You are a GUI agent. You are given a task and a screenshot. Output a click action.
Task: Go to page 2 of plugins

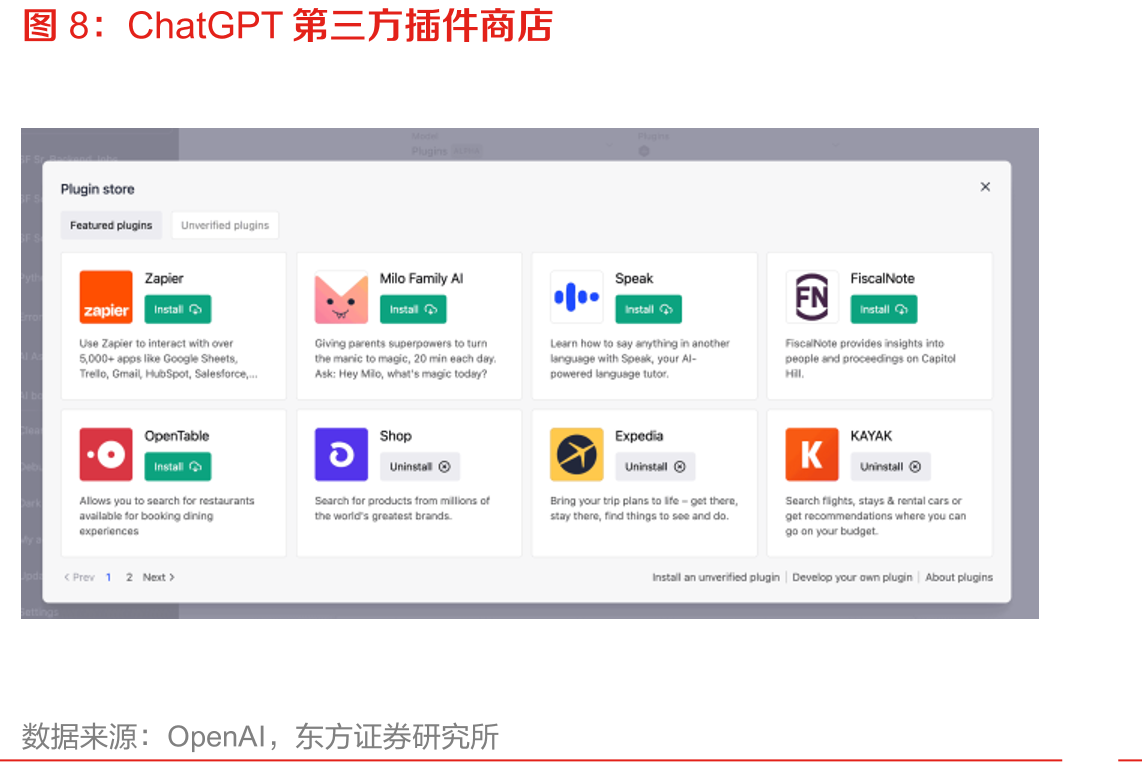click(129, 577)
